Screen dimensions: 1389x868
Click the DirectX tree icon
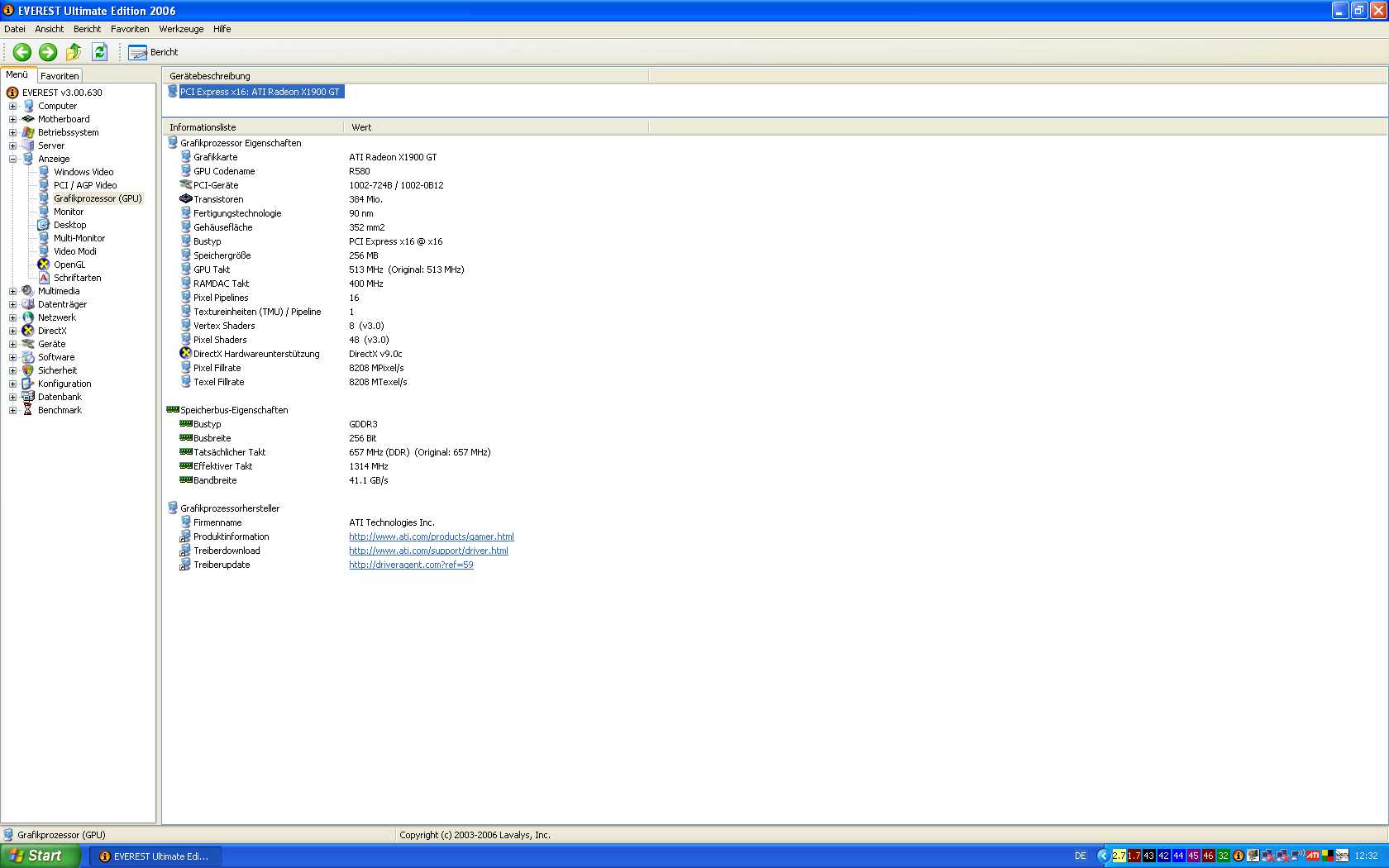(27, 331)
